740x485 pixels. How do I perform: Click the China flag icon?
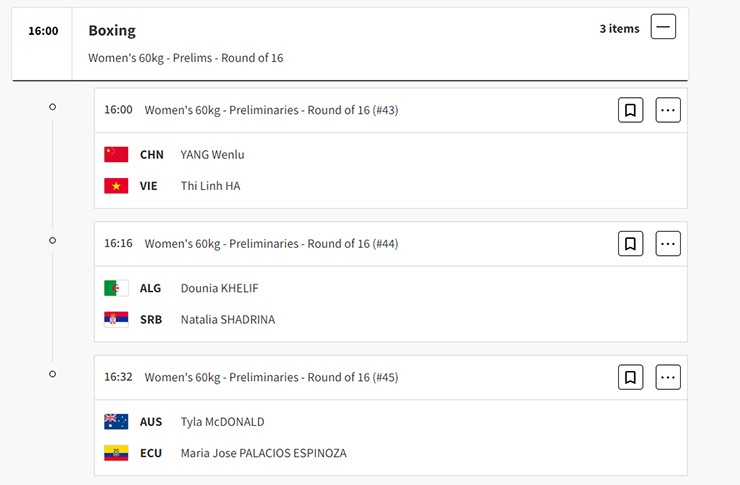(x=116, y=154)
